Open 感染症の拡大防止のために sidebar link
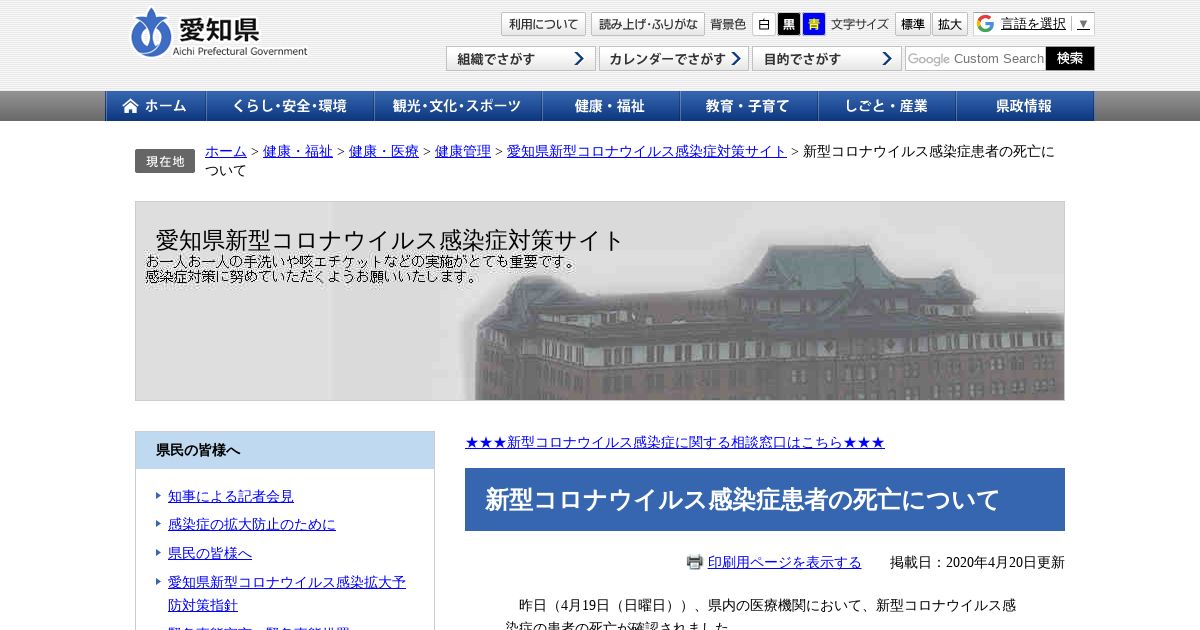 (x=252, y=524)
